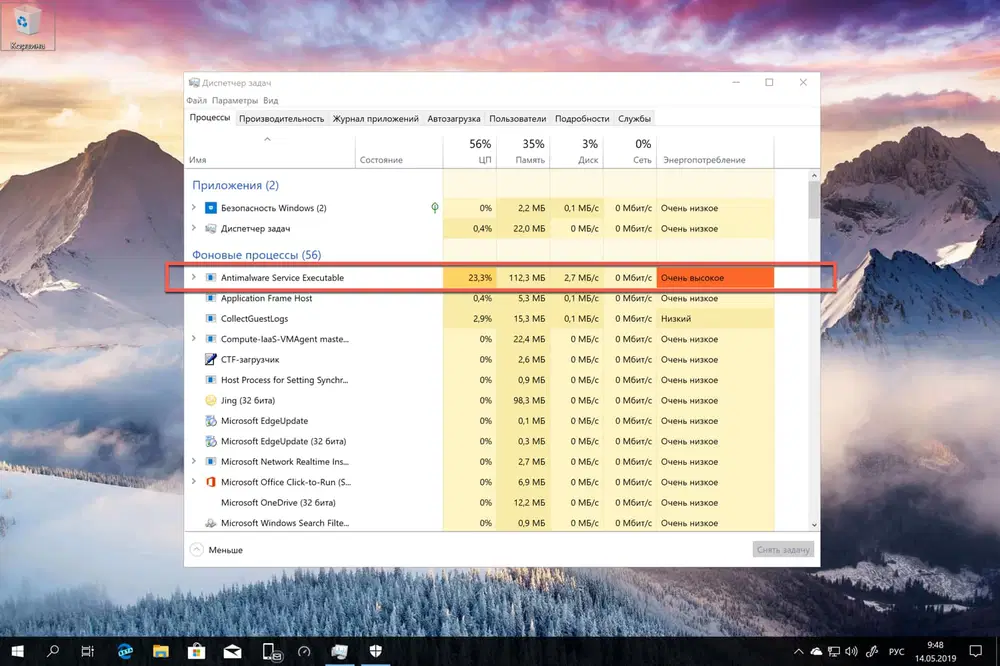Open Microsoft Store from the taskbar

[x=197, y=651]
